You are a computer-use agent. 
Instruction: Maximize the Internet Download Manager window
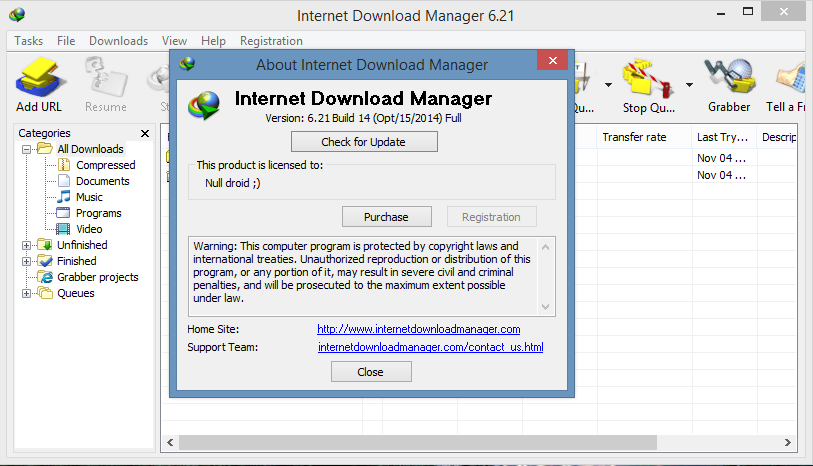[748, 12]
